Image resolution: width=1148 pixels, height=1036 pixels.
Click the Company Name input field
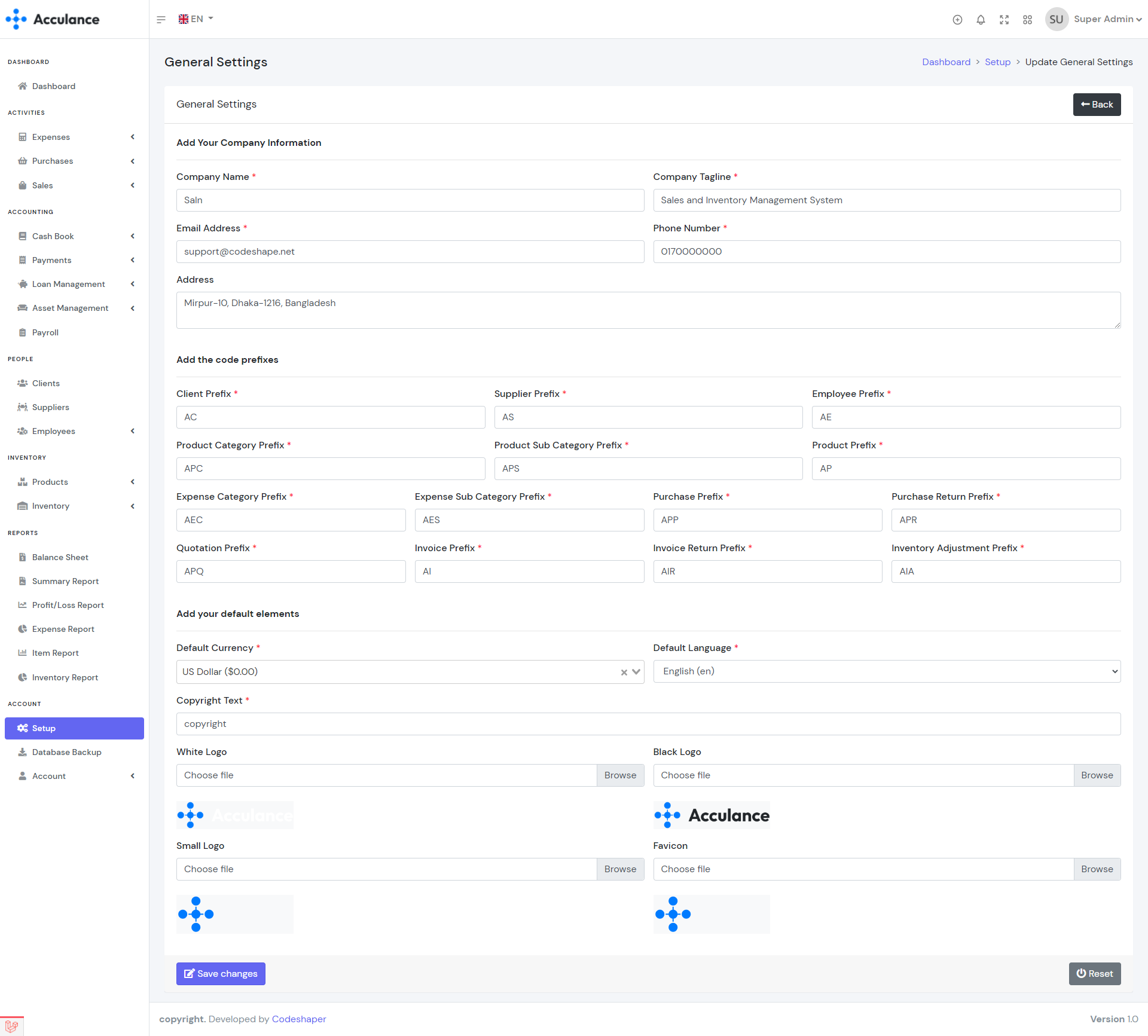tap(410, 200)
